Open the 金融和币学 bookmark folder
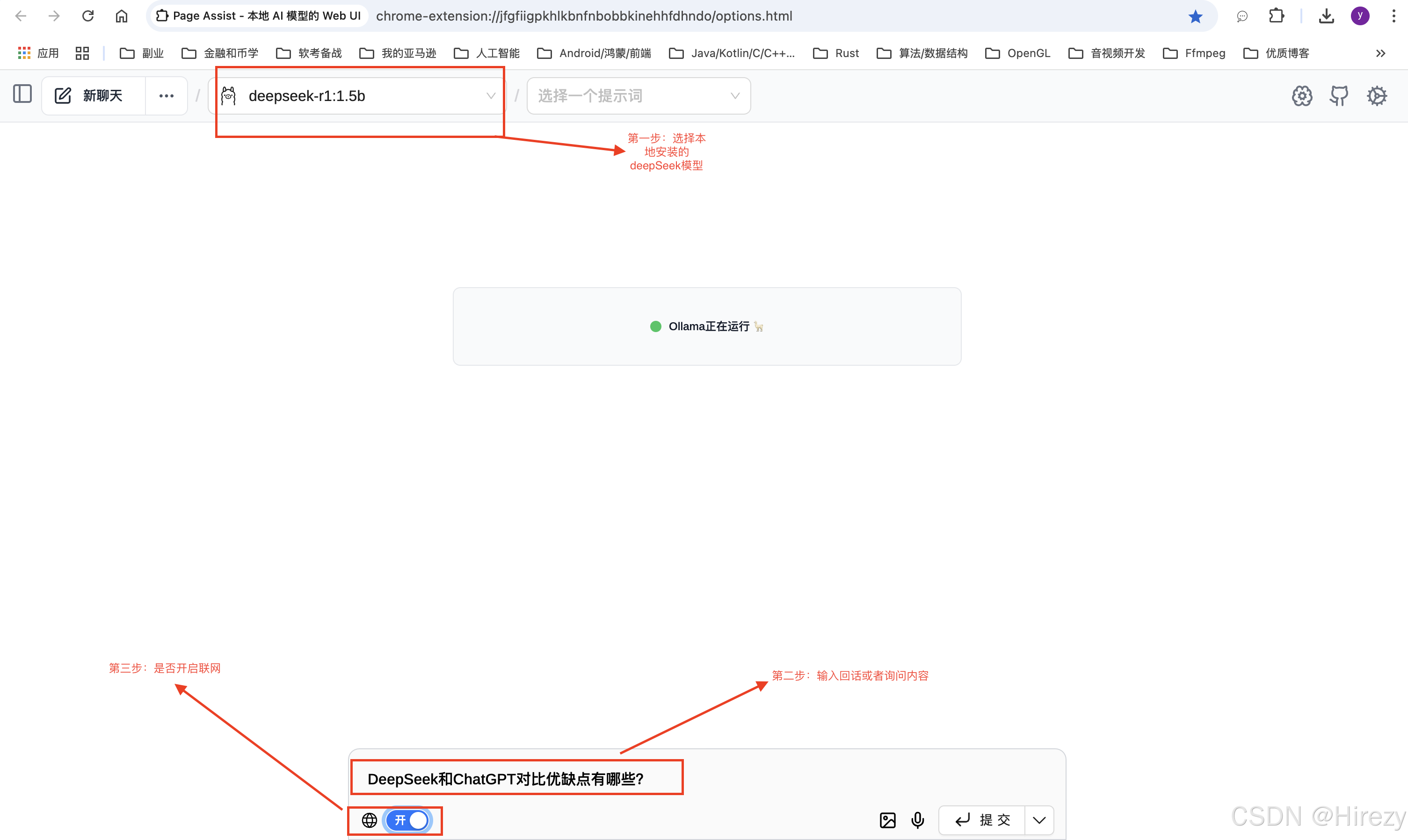1408x840 pixels. click(x=220, y=53)
